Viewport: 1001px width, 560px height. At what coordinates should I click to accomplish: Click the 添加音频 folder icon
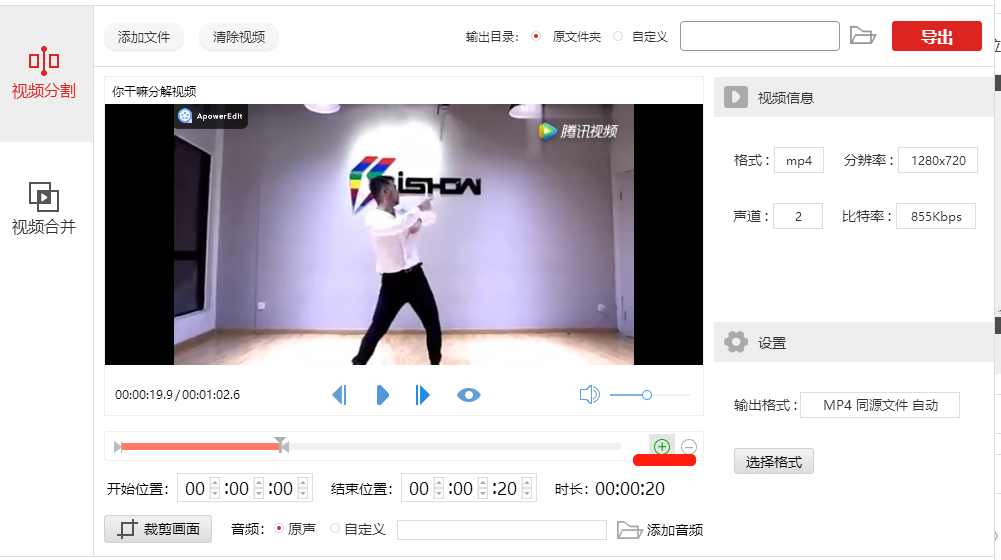tap(629, 530)
